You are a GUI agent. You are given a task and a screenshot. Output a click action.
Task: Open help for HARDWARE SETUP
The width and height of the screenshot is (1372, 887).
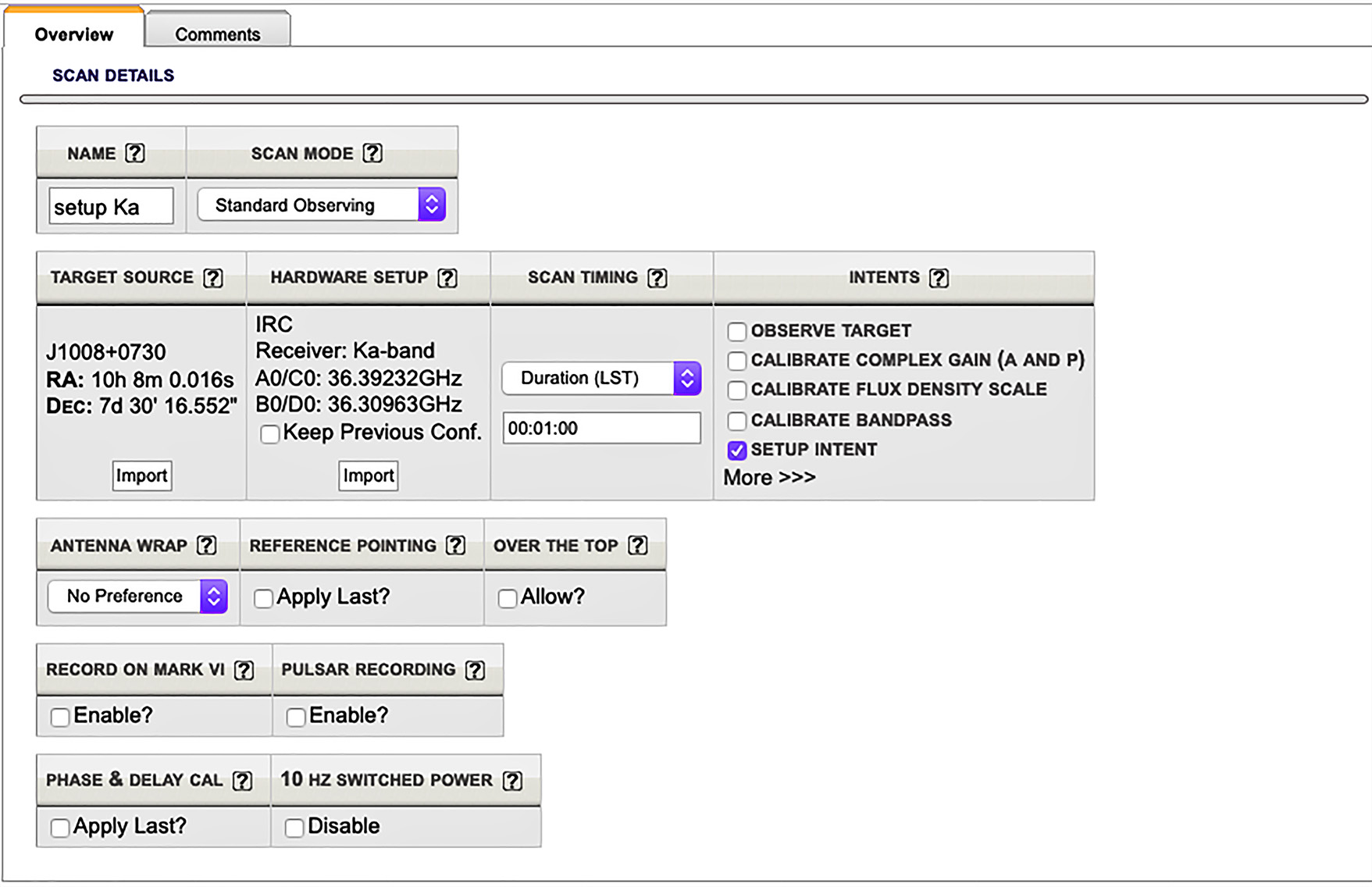[x=447, y=278]
